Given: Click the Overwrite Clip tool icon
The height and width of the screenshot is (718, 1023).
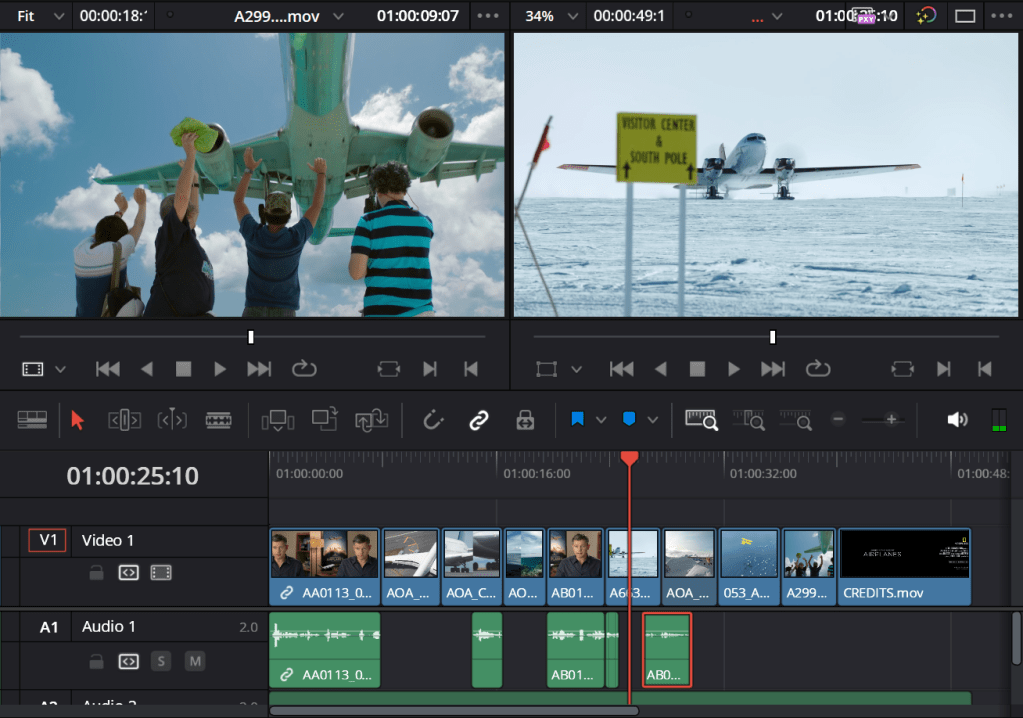Looking at the screenshot, I should click(324, 420).
